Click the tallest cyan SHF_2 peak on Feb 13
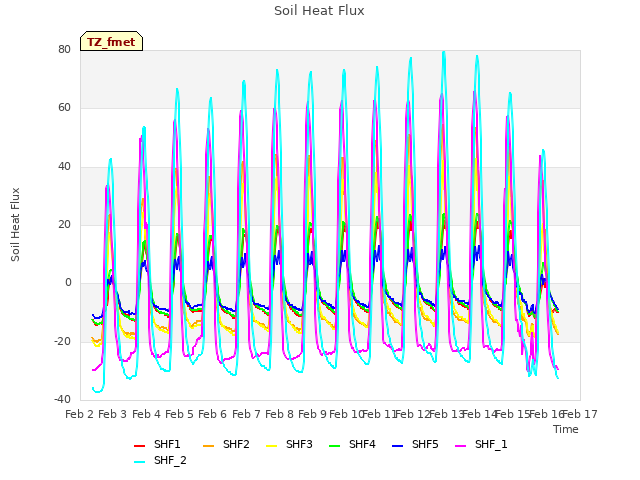 (444, 52)
